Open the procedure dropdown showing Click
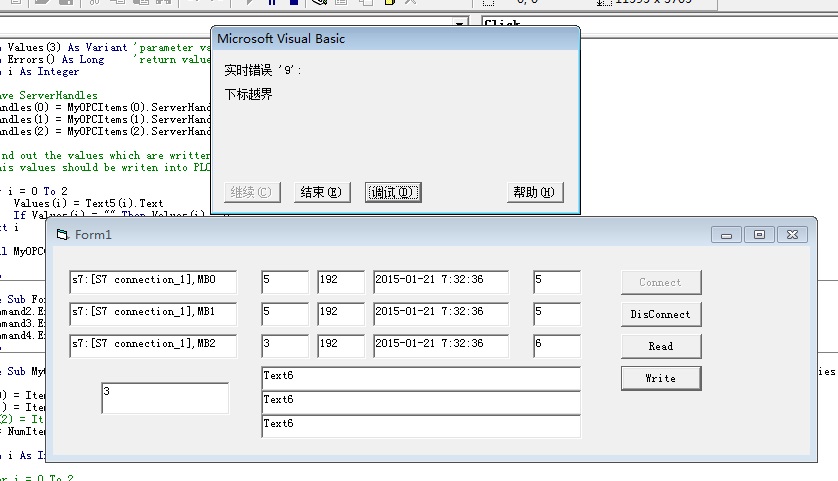The image size is (838, 481). (659, 24)
